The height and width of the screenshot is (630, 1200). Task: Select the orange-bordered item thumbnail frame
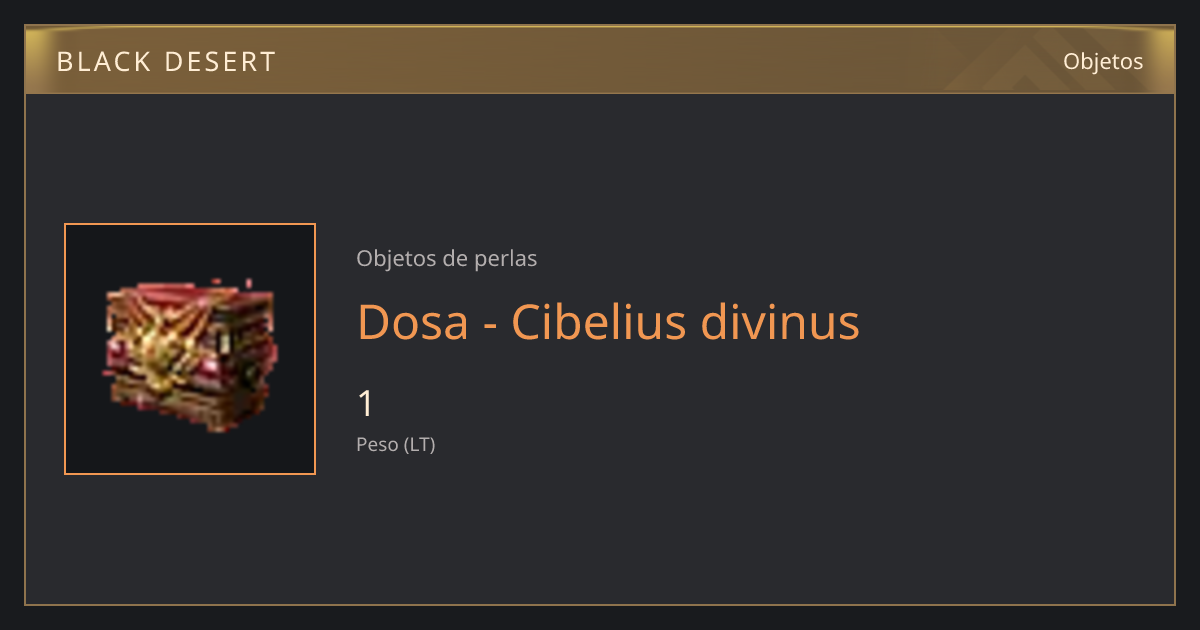pos(190,349)
